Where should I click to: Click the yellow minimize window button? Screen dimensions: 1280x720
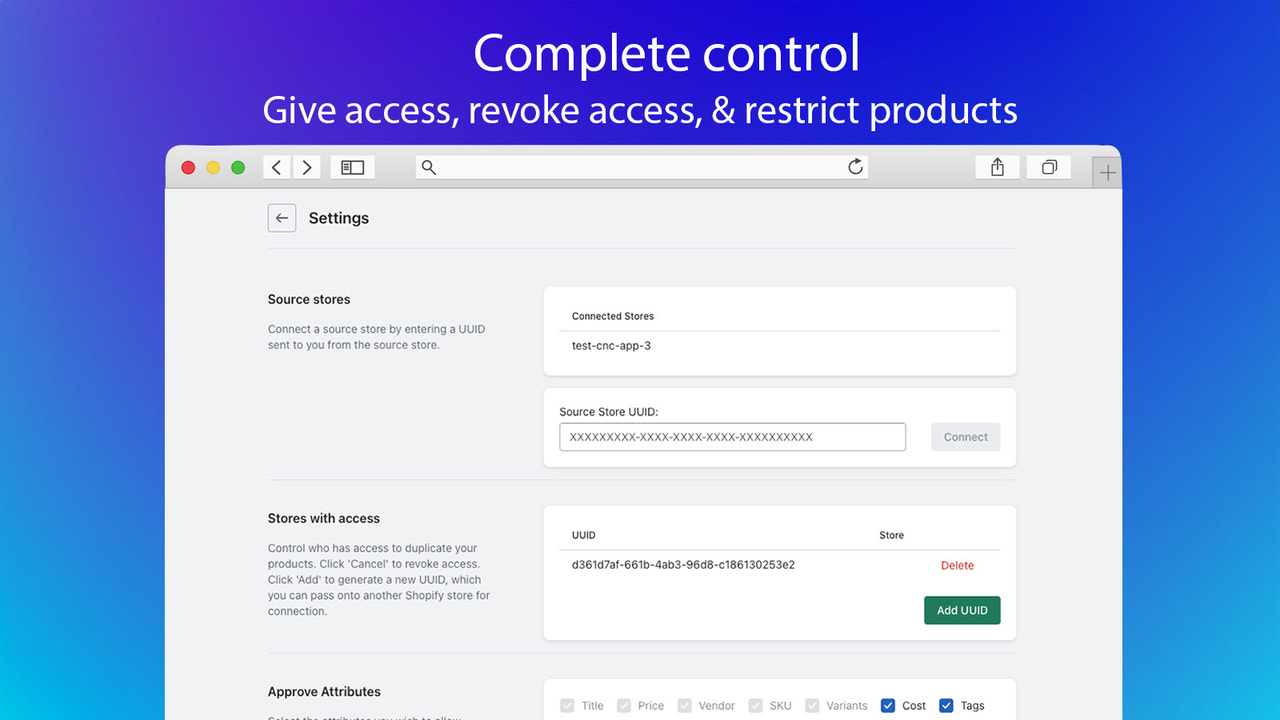tap(213, 168)
